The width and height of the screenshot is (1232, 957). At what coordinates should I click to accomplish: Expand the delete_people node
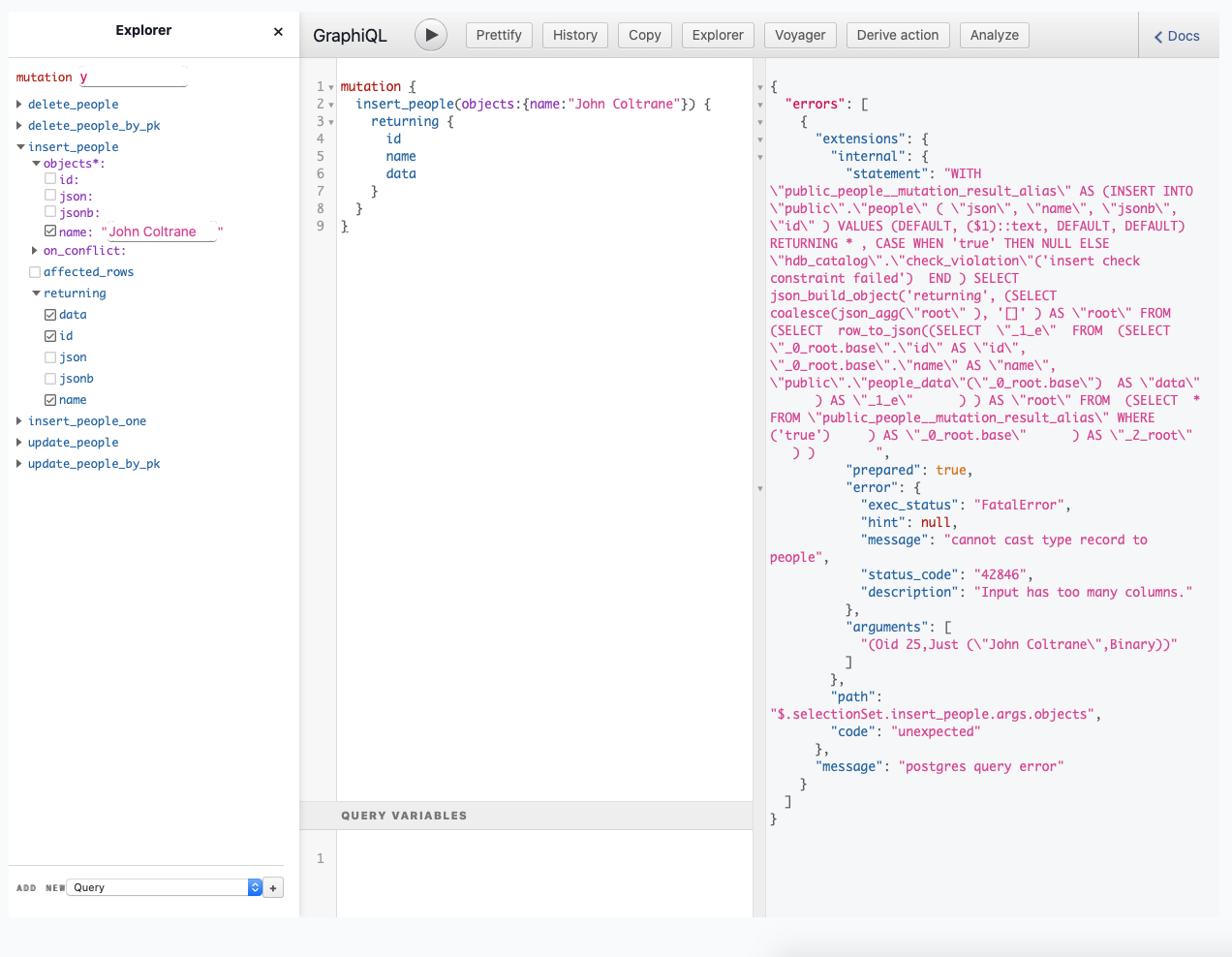(19, 104)
